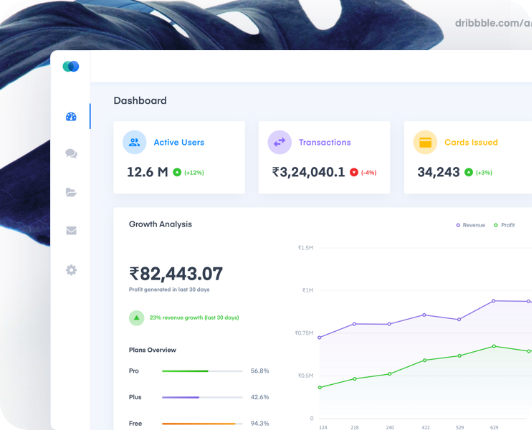This screenshot has height=430, width=532.
Task: Click 'Profit generated in last 30 days'
Action: point(169,289)
